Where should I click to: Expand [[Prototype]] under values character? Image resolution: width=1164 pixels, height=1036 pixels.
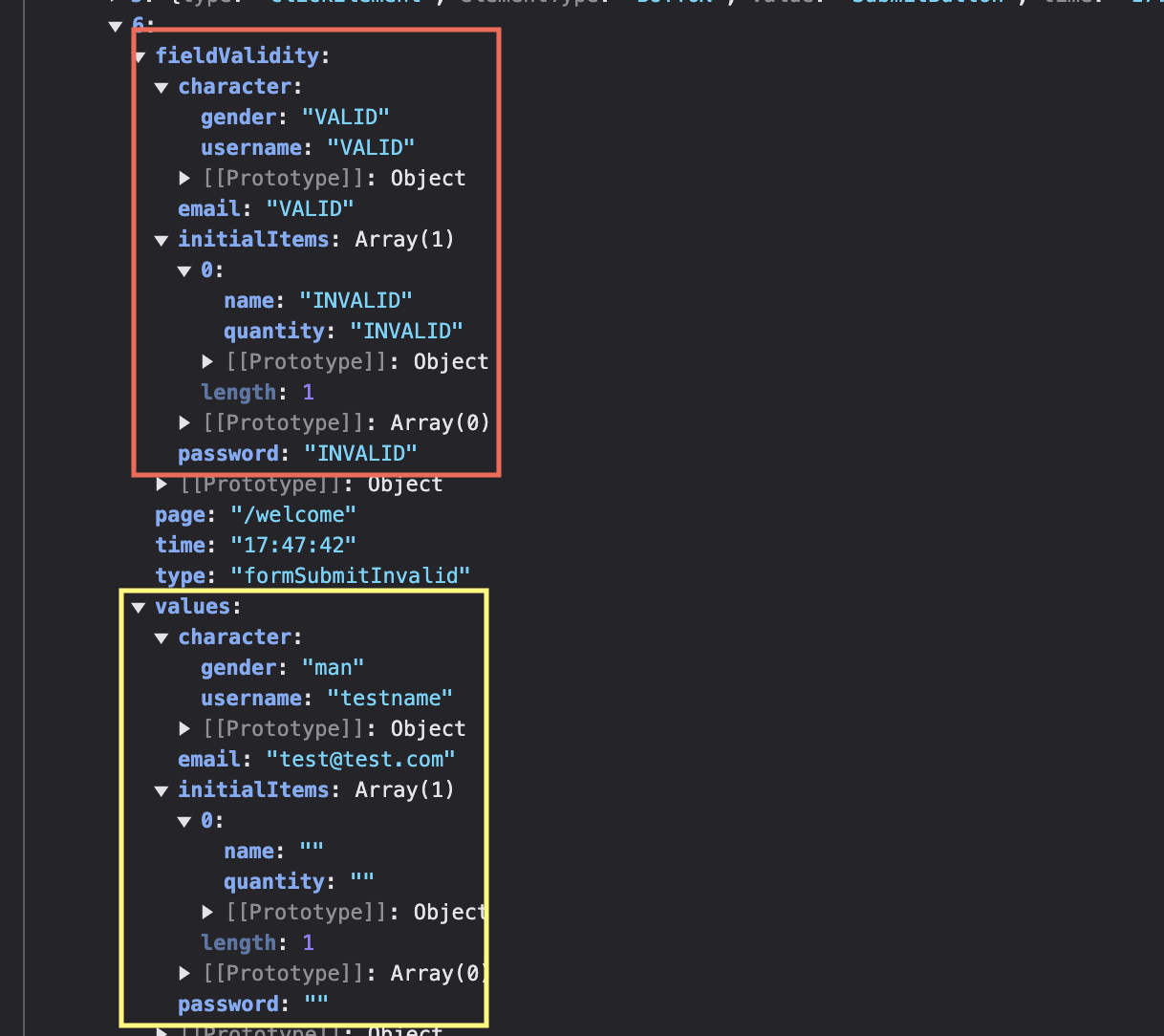184,729
